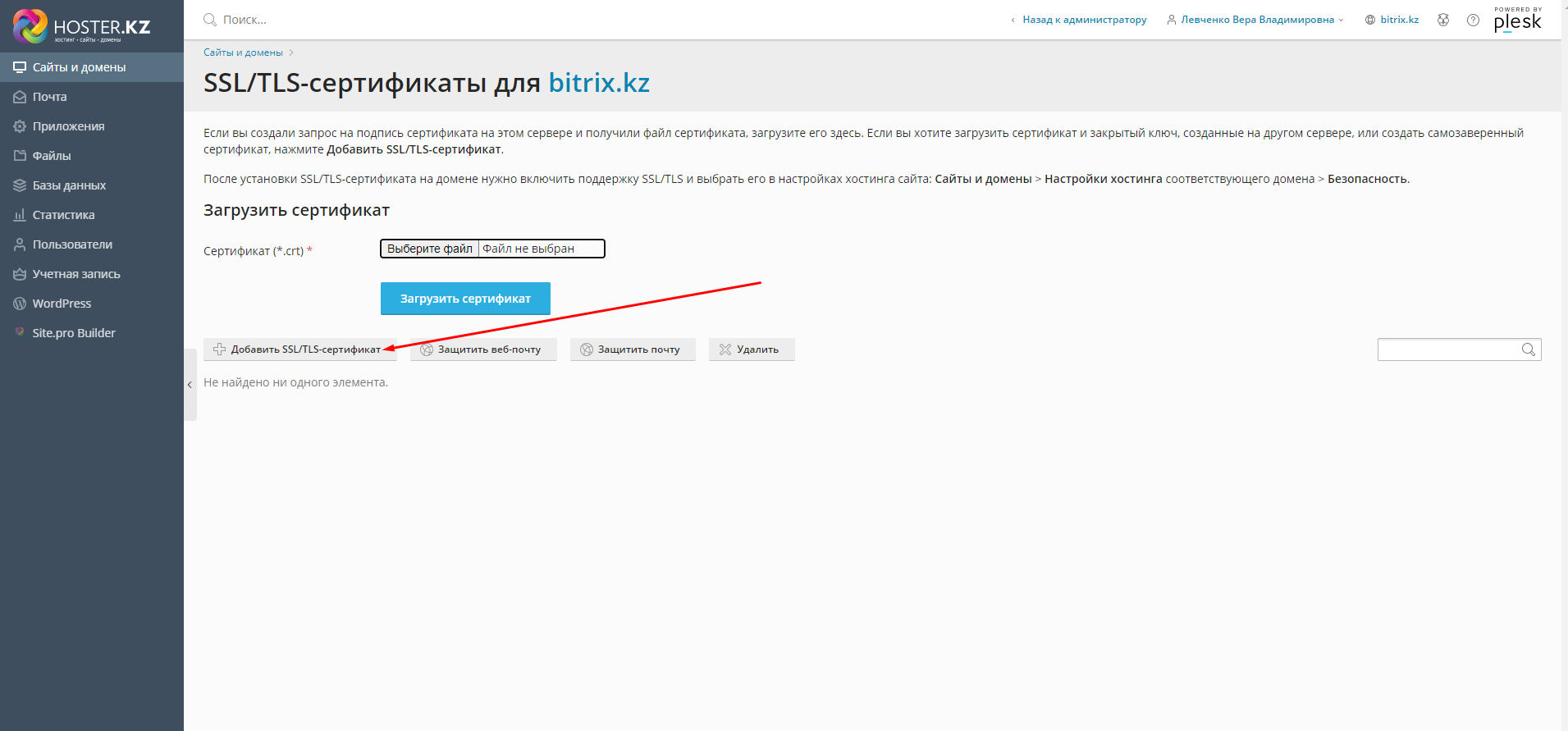The image size is (1568, 731).
Task: Click the shield icon on Защитить веб-почту
Action: click(x=427, y=350)
